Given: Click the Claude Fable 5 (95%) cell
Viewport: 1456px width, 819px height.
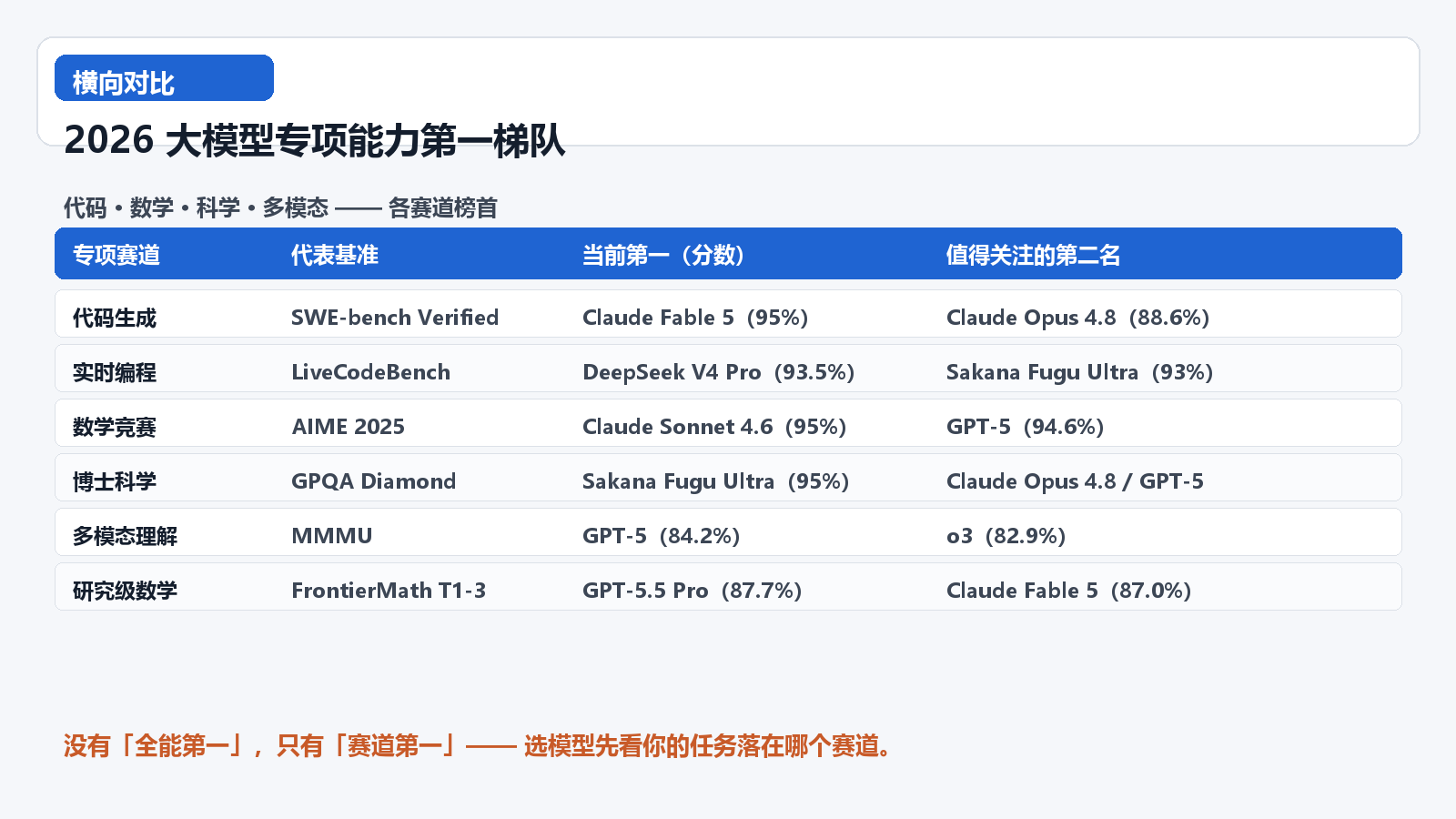Looking at the screenshot, I should click(x=695, y=318).
